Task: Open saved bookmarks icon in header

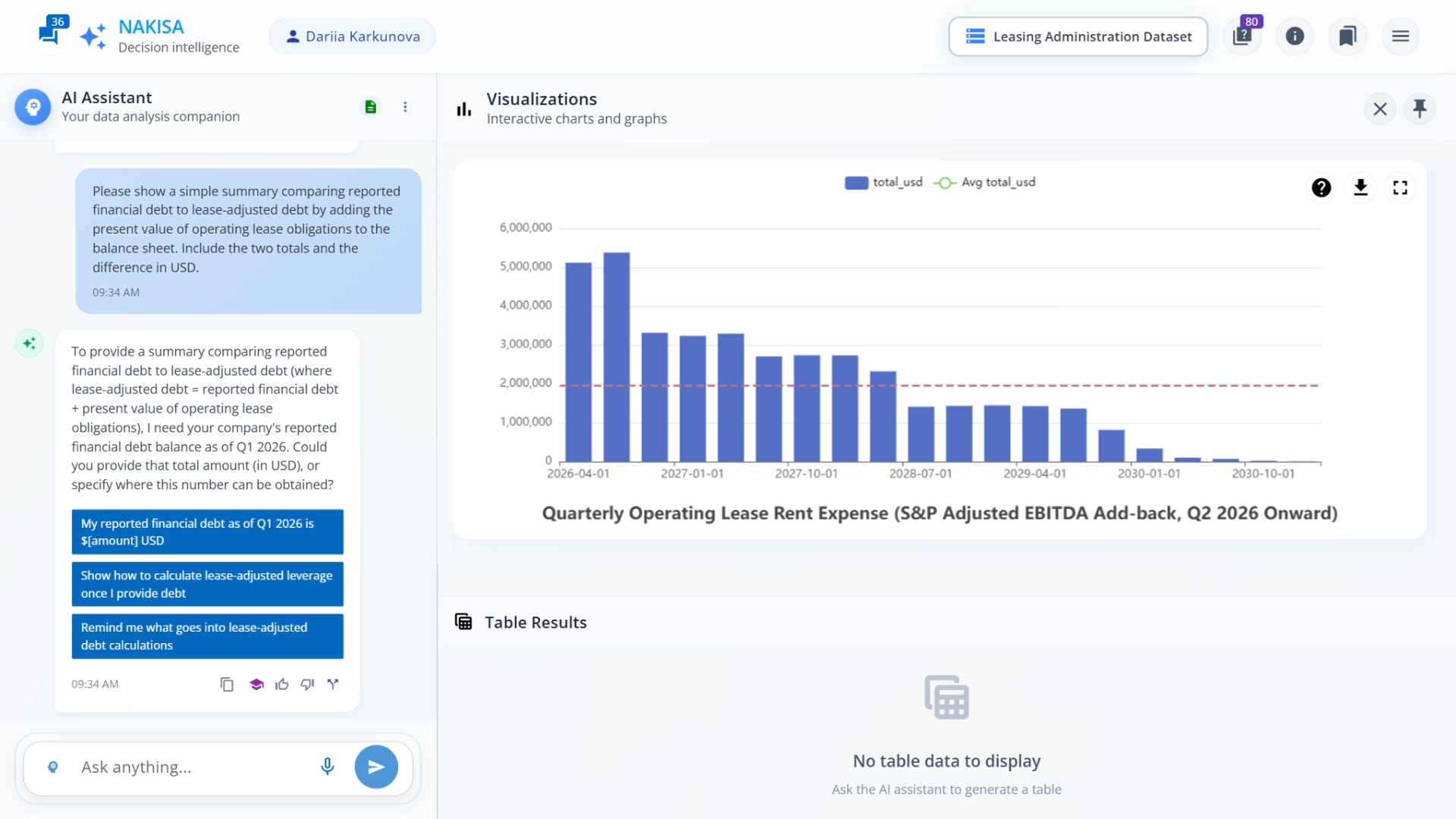Action: tap(1348, 36)
